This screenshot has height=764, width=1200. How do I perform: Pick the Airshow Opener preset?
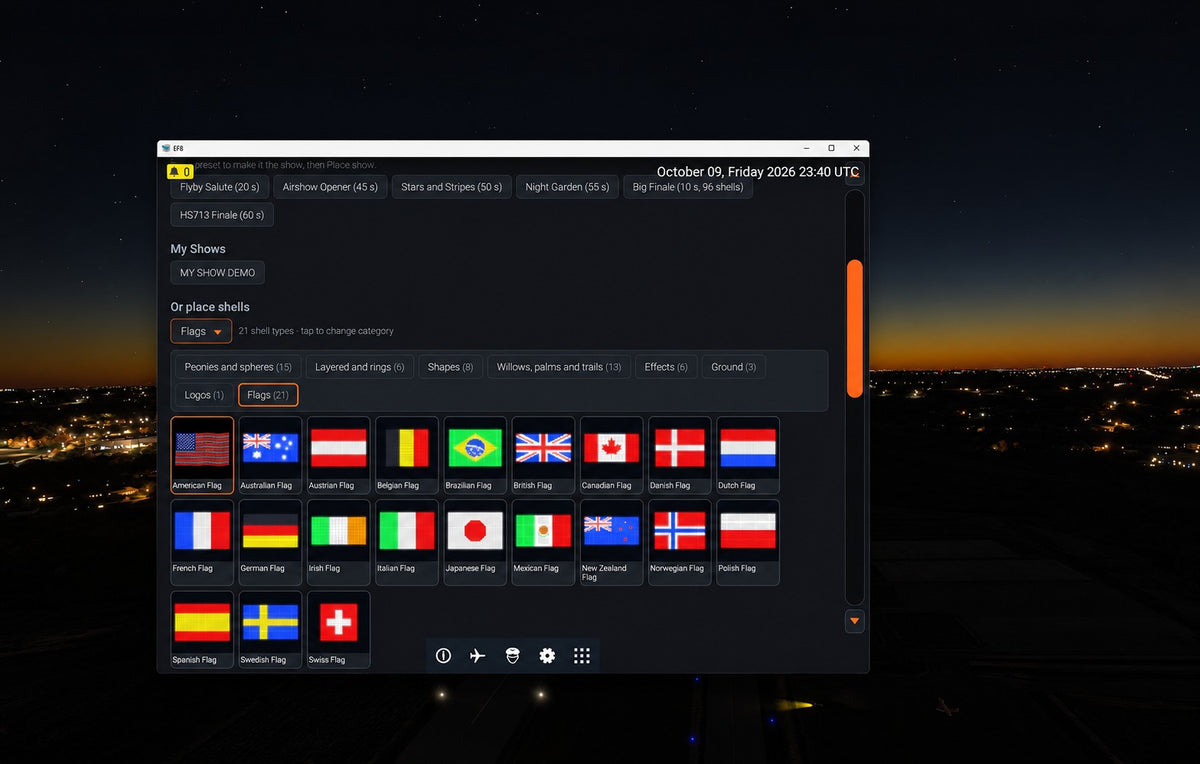pyautogui.click(x=330, y=187)
